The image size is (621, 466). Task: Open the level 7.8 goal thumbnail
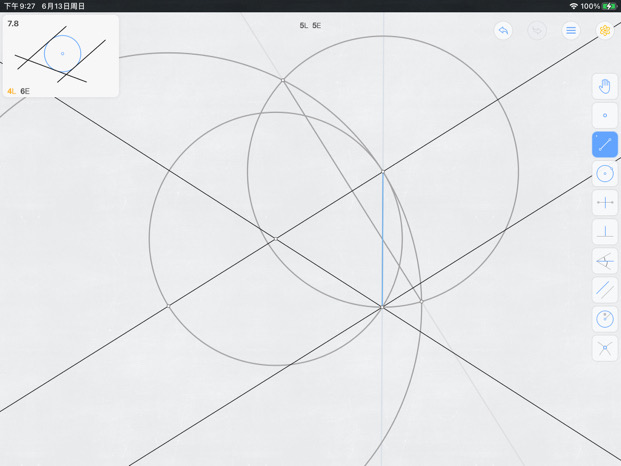pos(61,56)
